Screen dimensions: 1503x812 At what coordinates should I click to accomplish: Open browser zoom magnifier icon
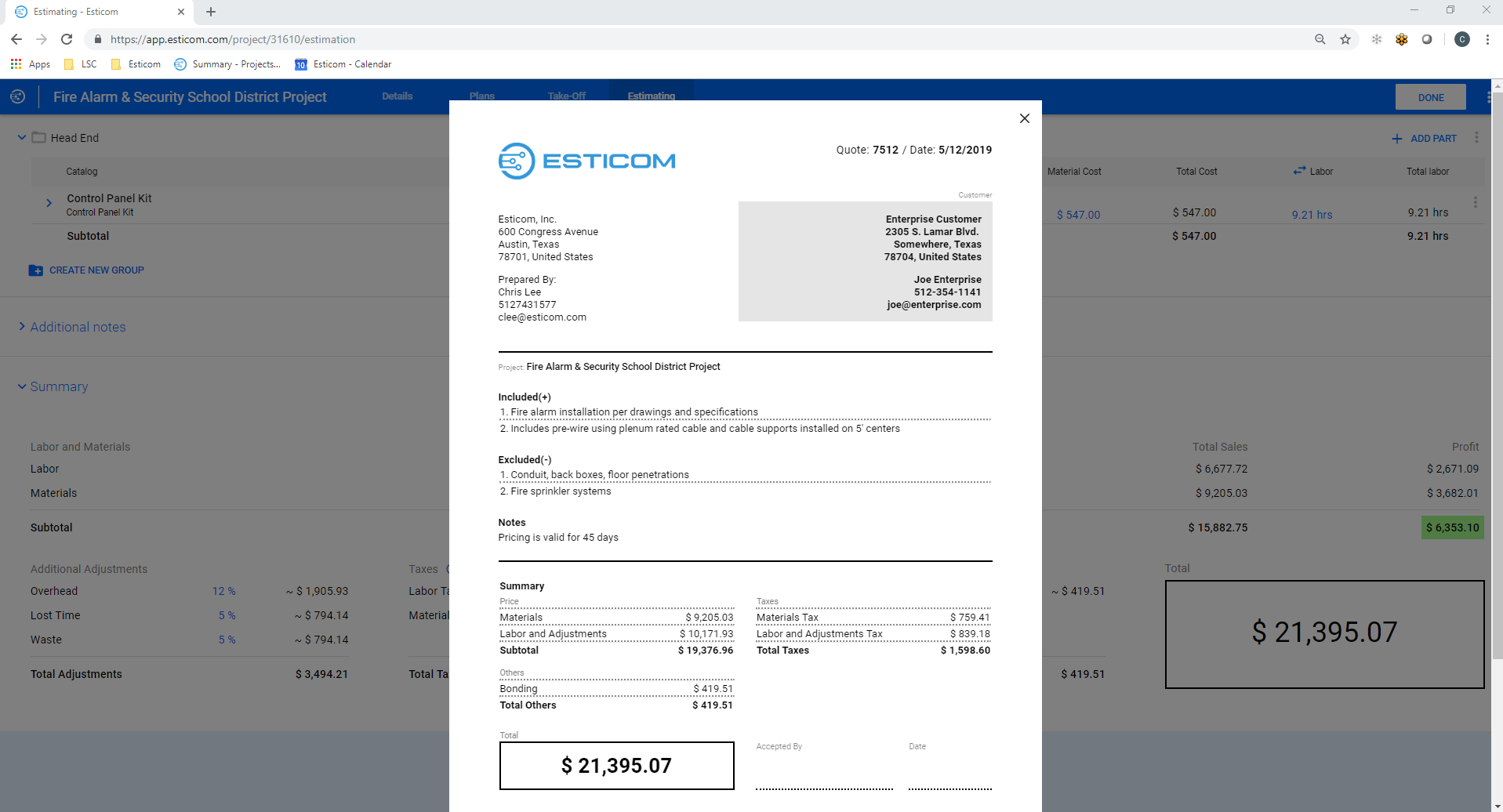(x=1320, y=39)
